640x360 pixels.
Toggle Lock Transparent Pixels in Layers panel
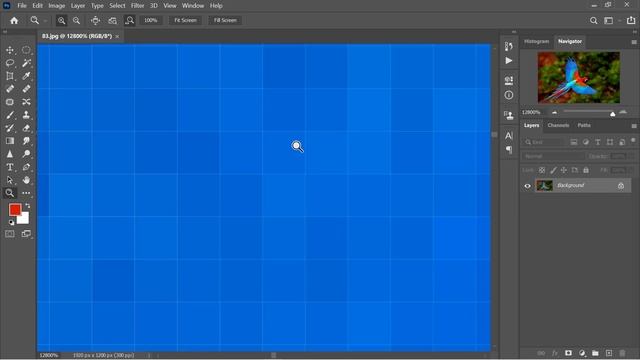pyautogui.click(x=542, y=170)
